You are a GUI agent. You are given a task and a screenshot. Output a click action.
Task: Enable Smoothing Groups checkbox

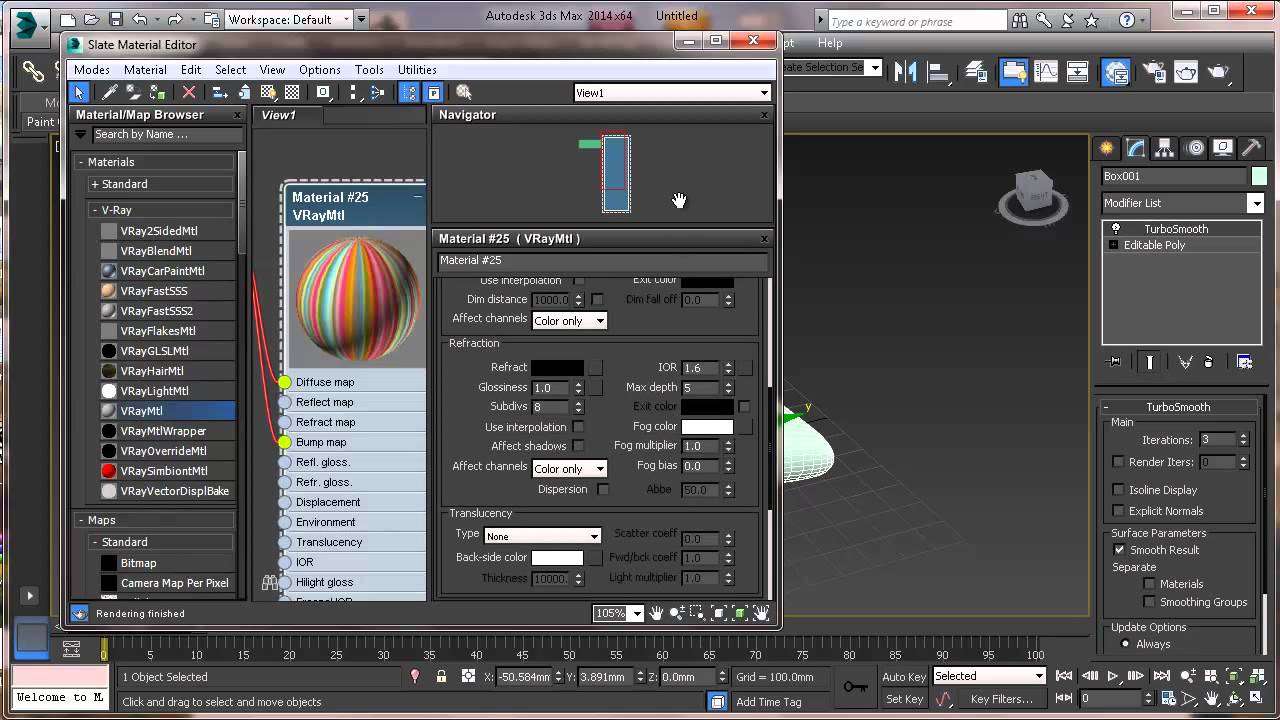pos(1149,602)
